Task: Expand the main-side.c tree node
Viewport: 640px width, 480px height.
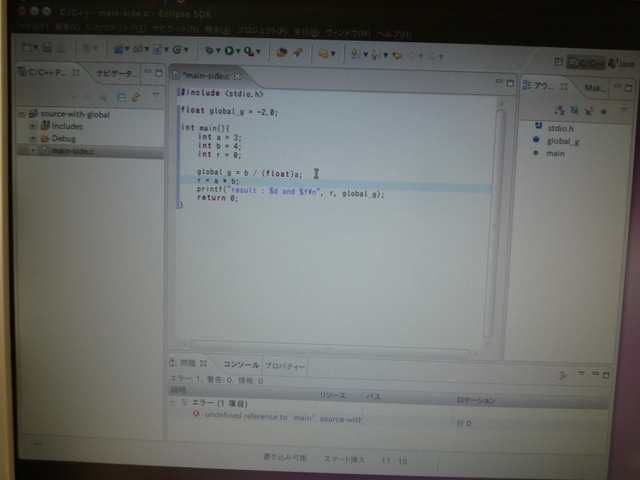Action: (33, 151)
